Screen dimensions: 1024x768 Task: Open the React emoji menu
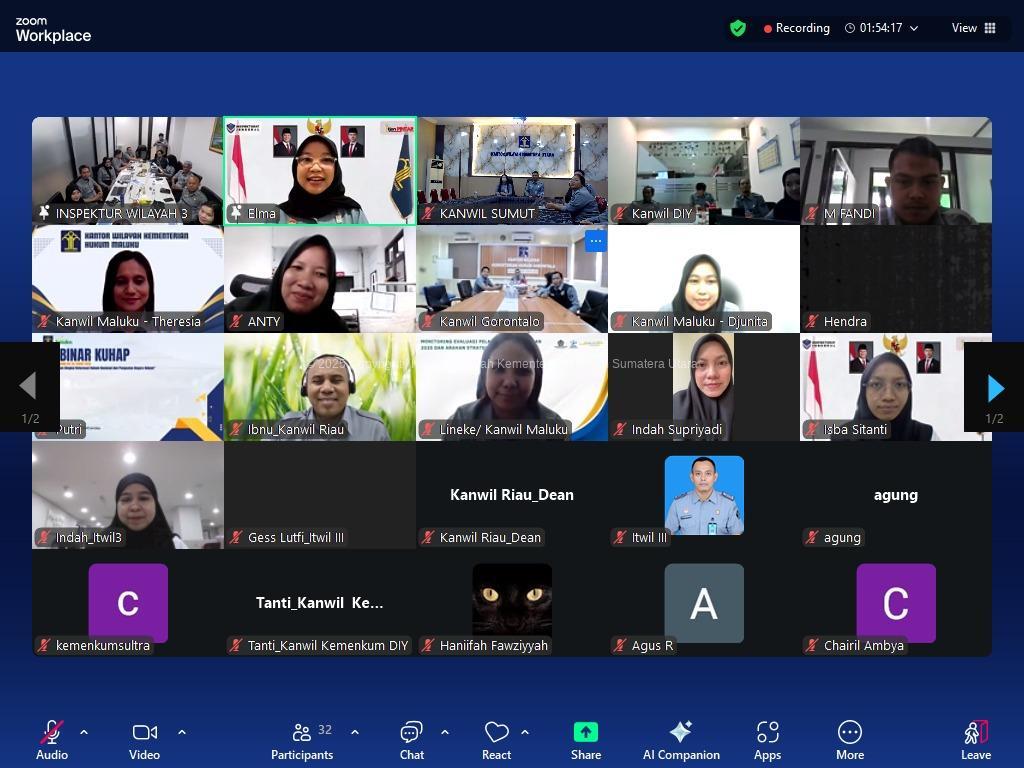pyautogui.click(x=496, y=741)
